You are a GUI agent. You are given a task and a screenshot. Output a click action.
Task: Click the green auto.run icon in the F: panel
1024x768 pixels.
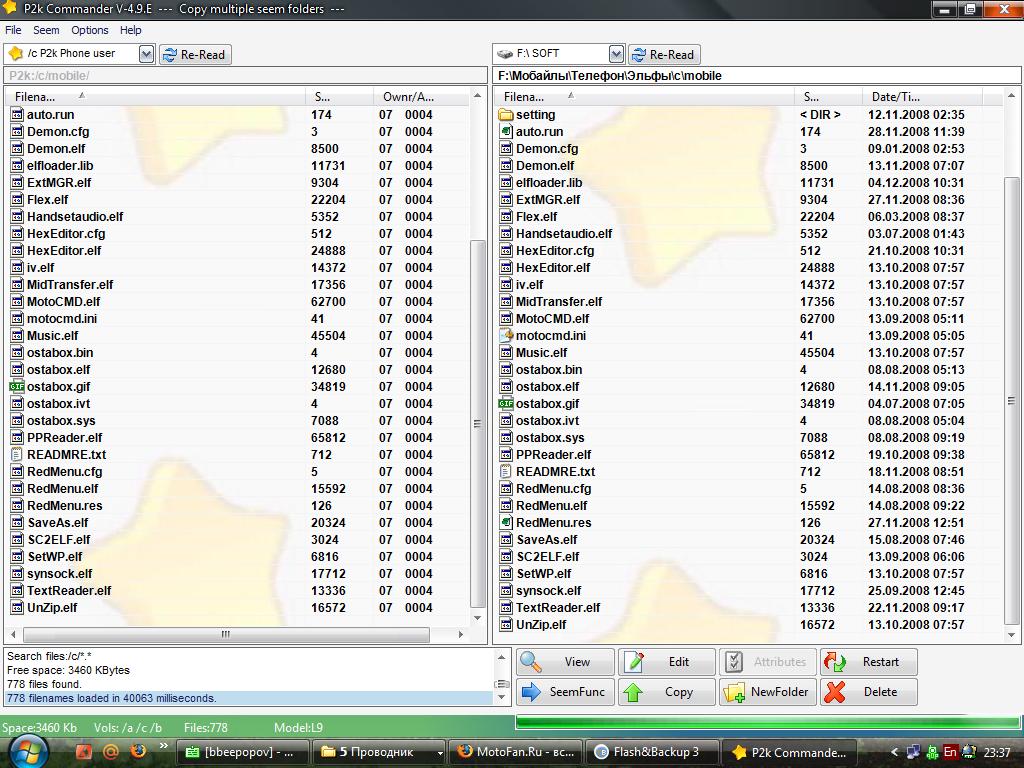[x=505, y=132]
